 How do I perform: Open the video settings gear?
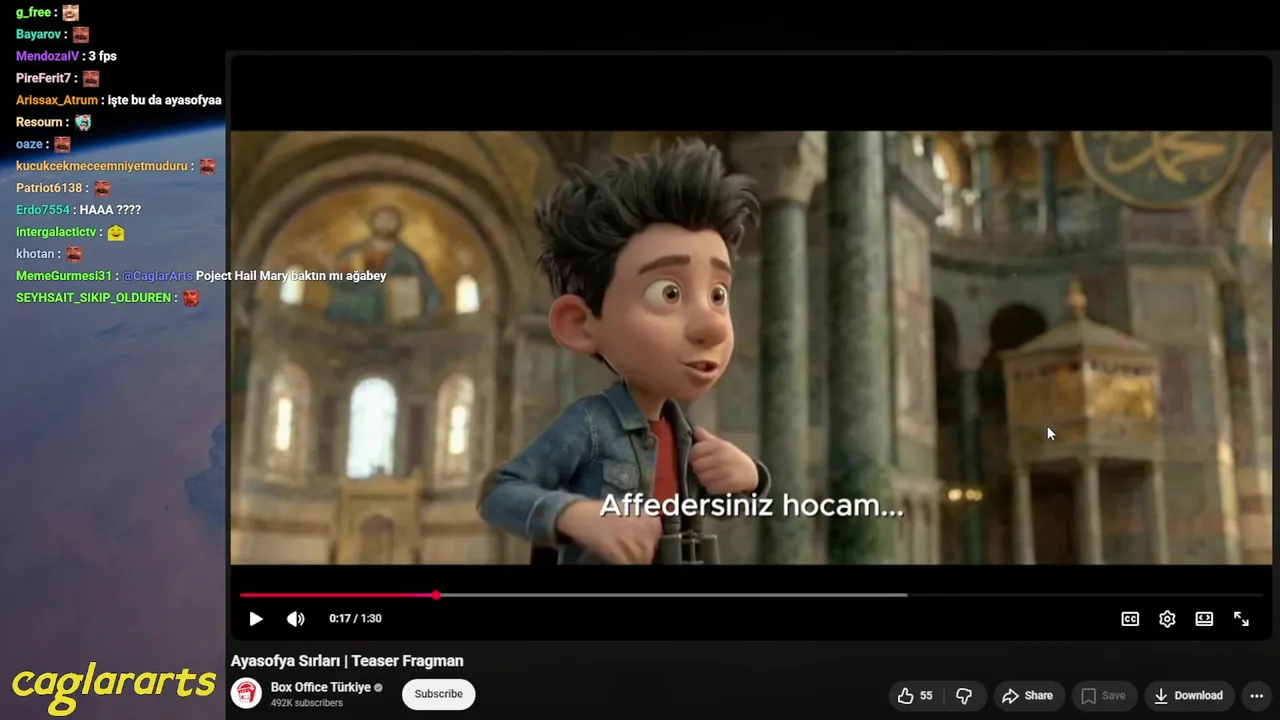[1167, 619]
